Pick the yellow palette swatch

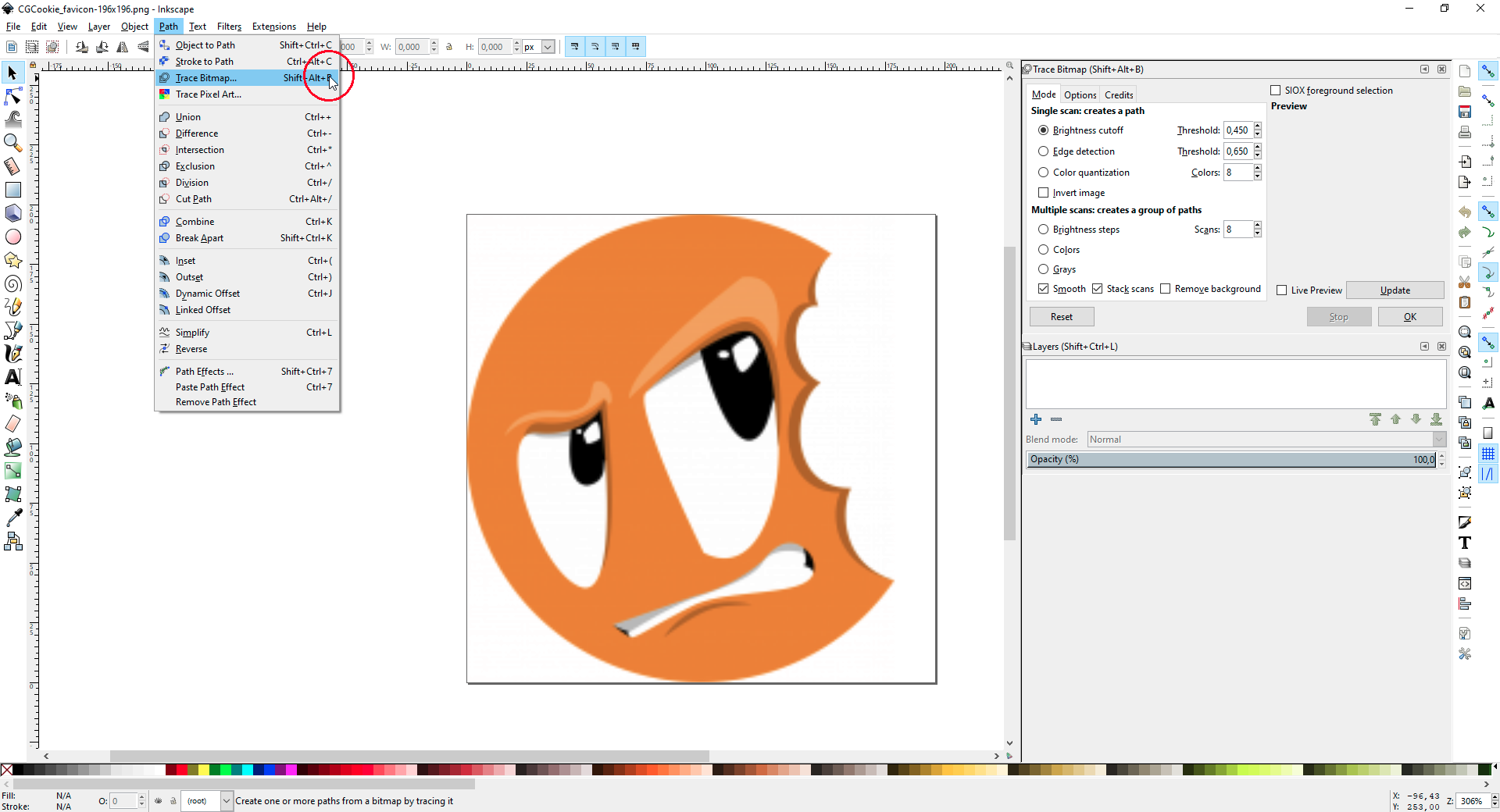point(204,770)
